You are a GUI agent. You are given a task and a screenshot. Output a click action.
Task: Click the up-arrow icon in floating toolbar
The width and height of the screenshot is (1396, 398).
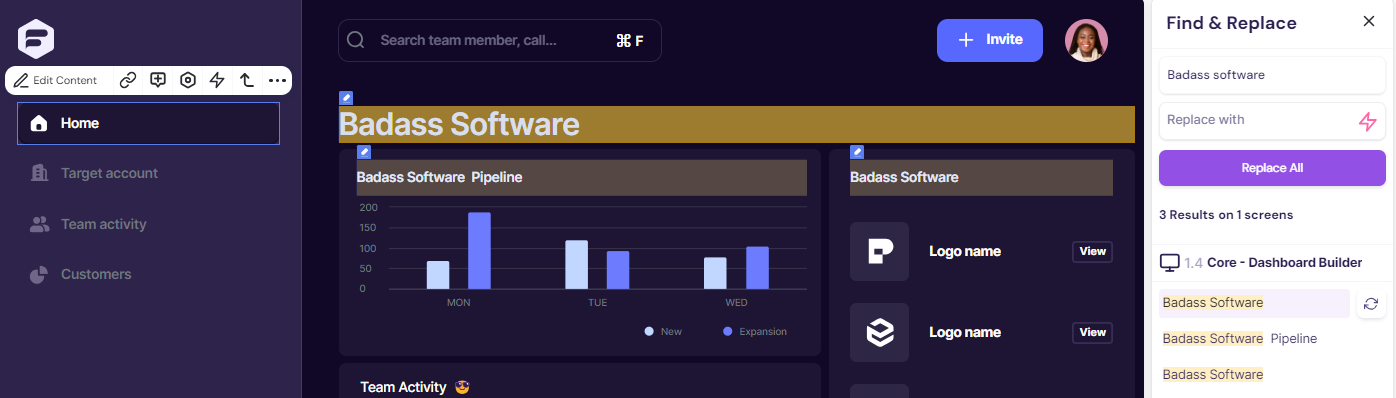[246, 80]
